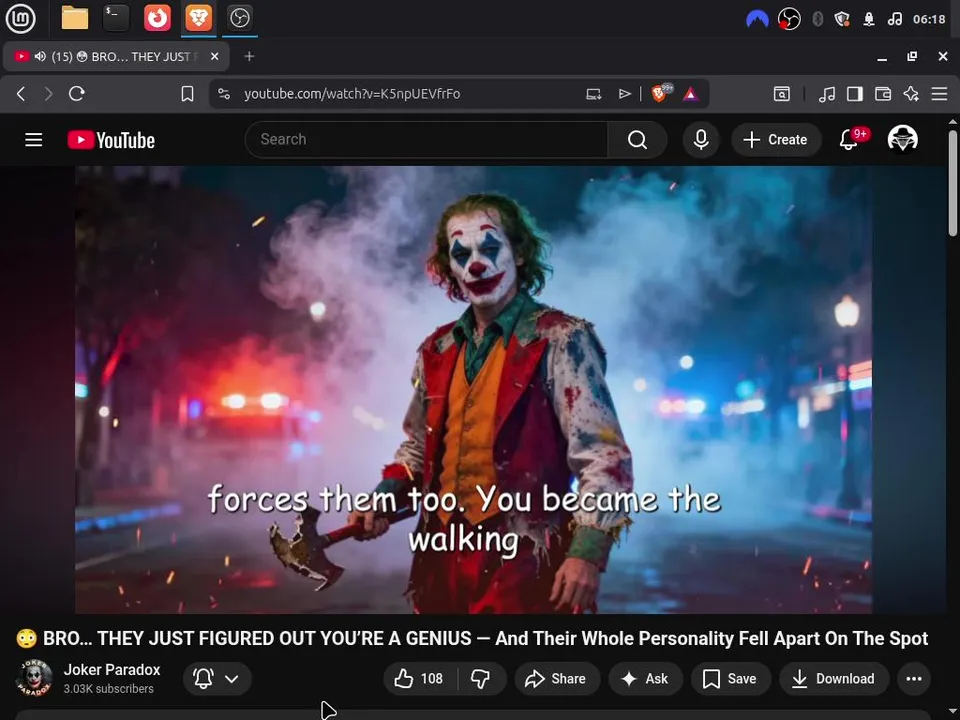The image size is (960, 720).
Task: Open the Brave Wallet icon
Action: point(883,94)
